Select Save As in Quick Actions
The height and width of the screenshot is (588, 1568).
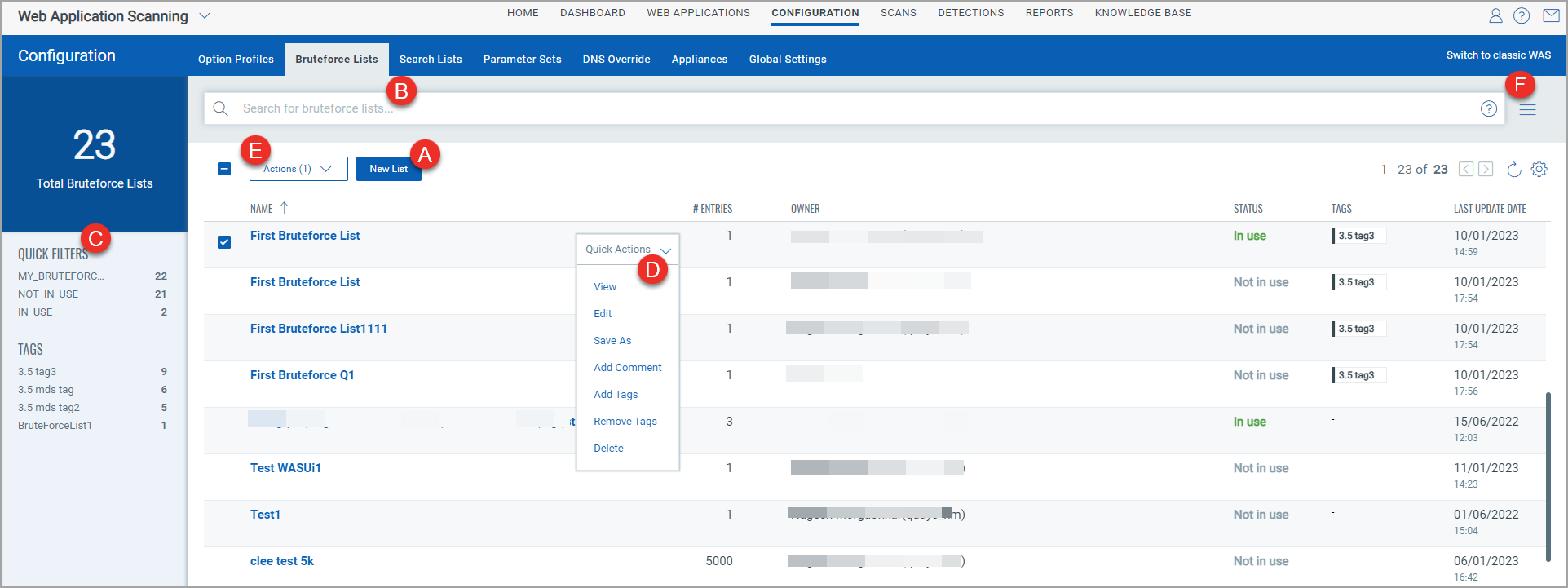coord(612,341)
